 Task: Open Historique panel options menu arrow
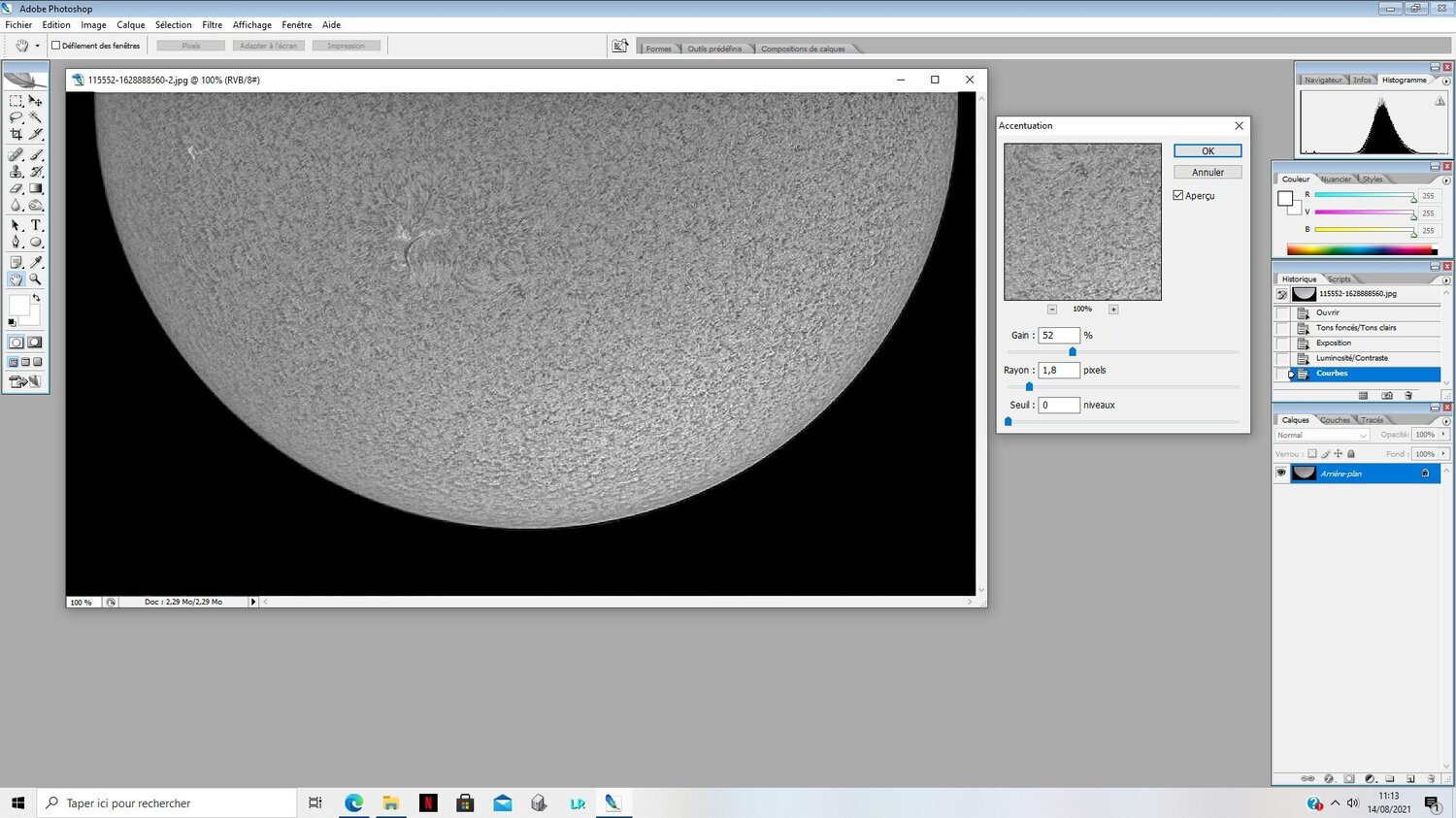pyautogui.click(x=1446, y=280)
